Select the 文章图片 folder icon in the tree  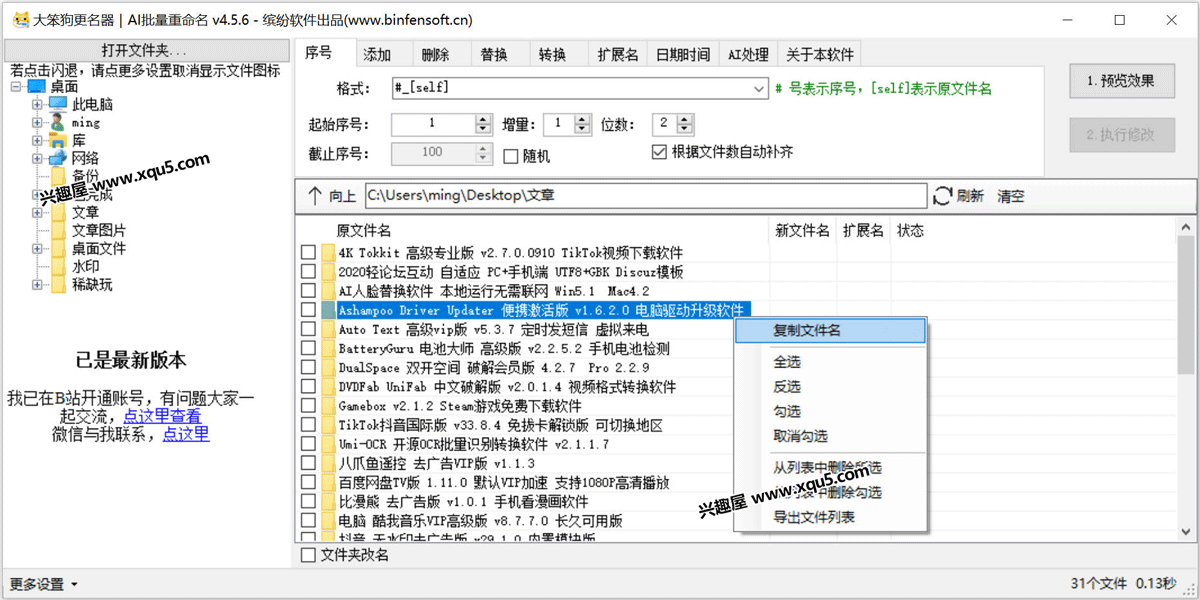tap(58, 230)
